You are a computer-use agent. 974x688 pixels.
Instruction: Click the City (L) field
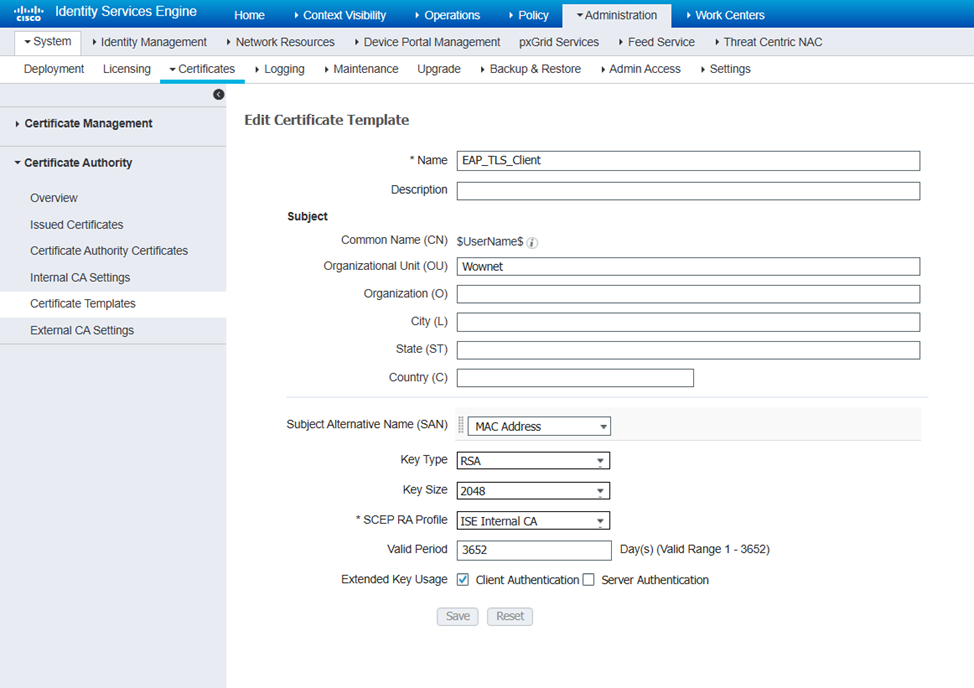pos(688,322)
